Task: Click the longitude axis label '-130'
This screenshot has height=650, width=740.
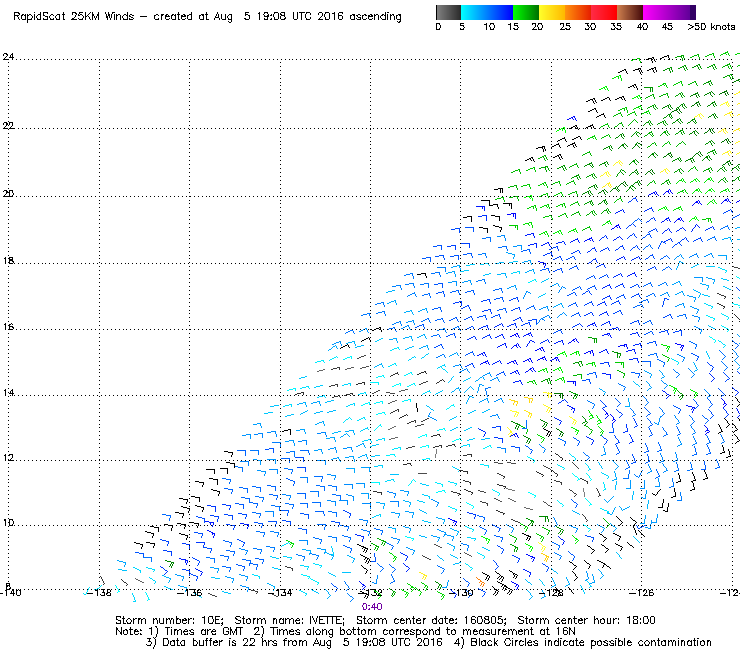Action: pyautogui.click(x=461, y=593)
